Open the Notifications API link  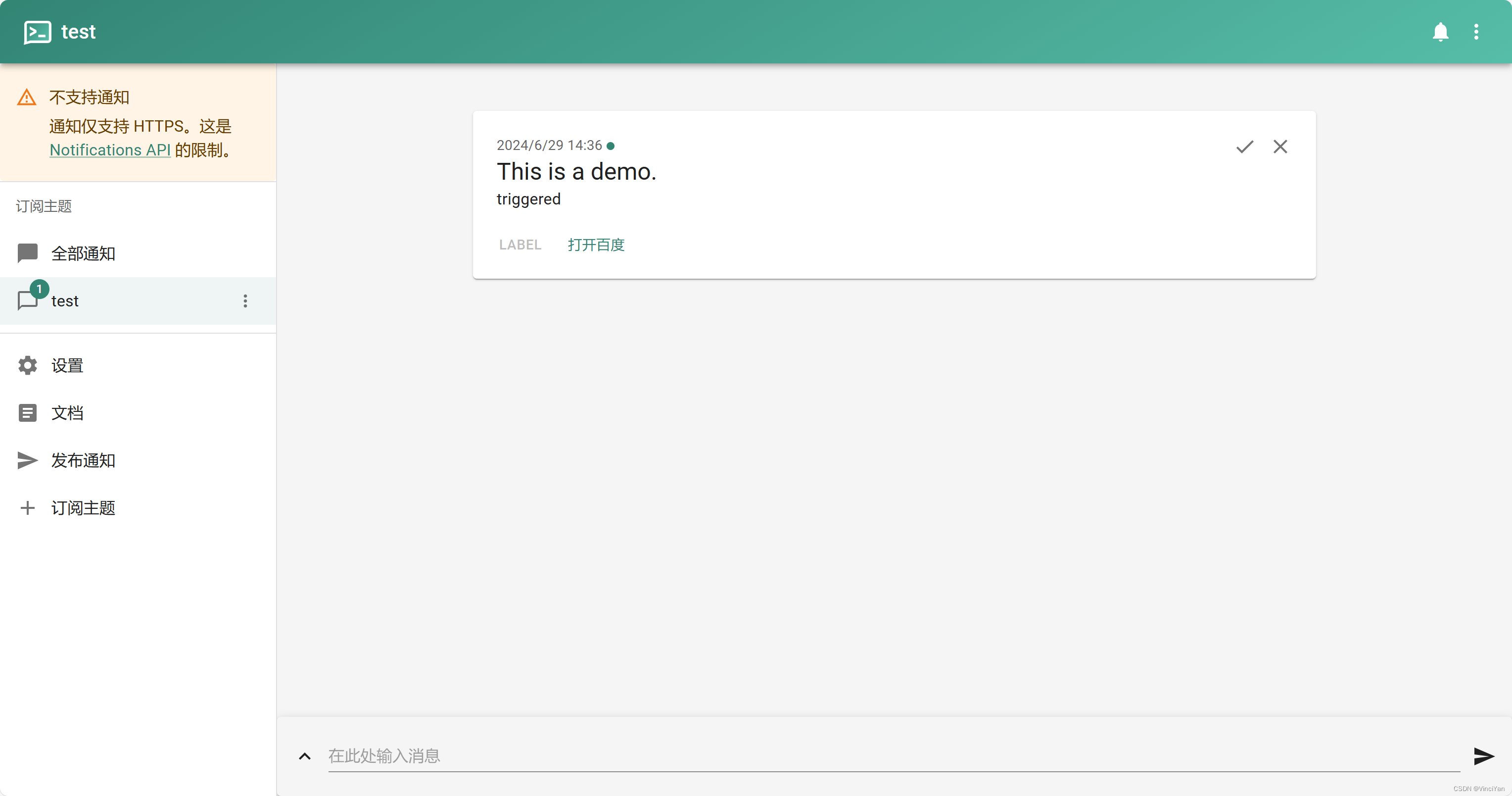pyautogui.click(x=110, y=150)
